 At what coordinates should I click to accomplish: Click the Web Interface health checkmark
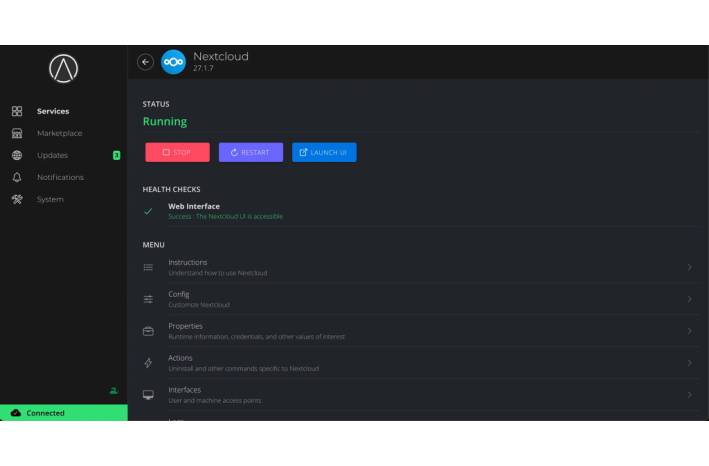coord(148,211)
